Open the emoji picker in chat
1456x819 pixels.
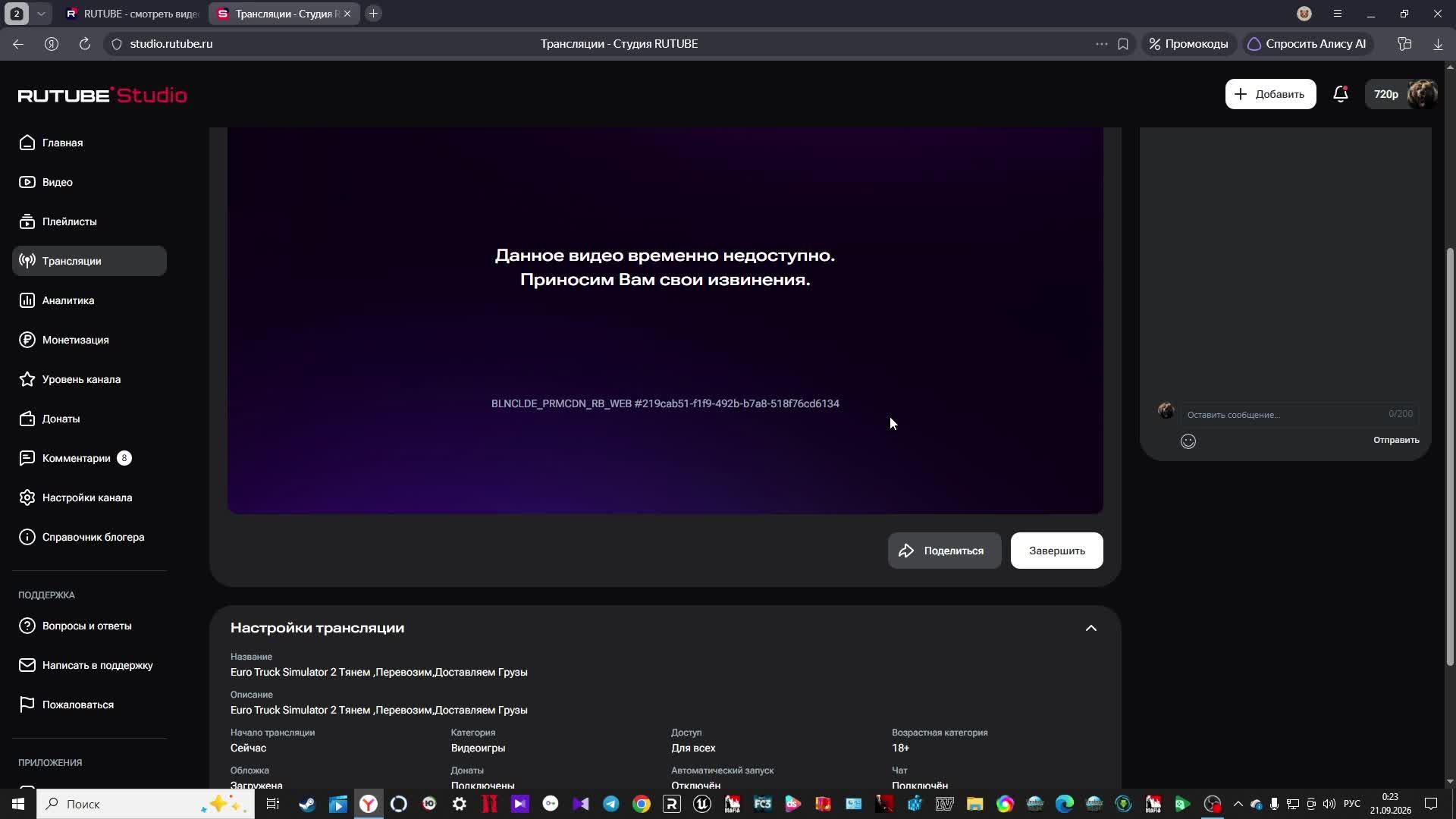point(1188,441)
